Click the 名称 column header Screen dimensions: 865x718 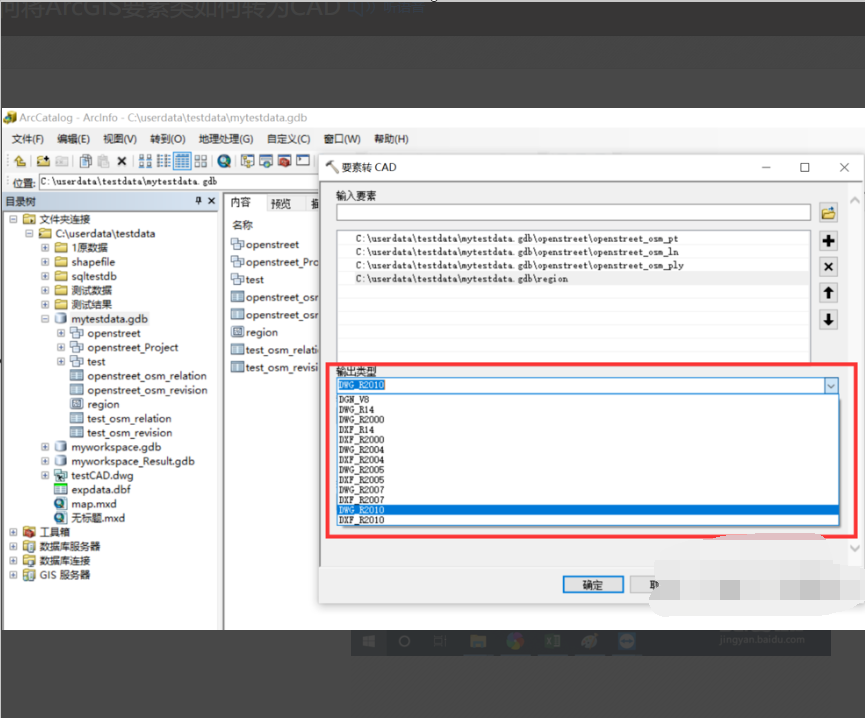pos(243,225)
